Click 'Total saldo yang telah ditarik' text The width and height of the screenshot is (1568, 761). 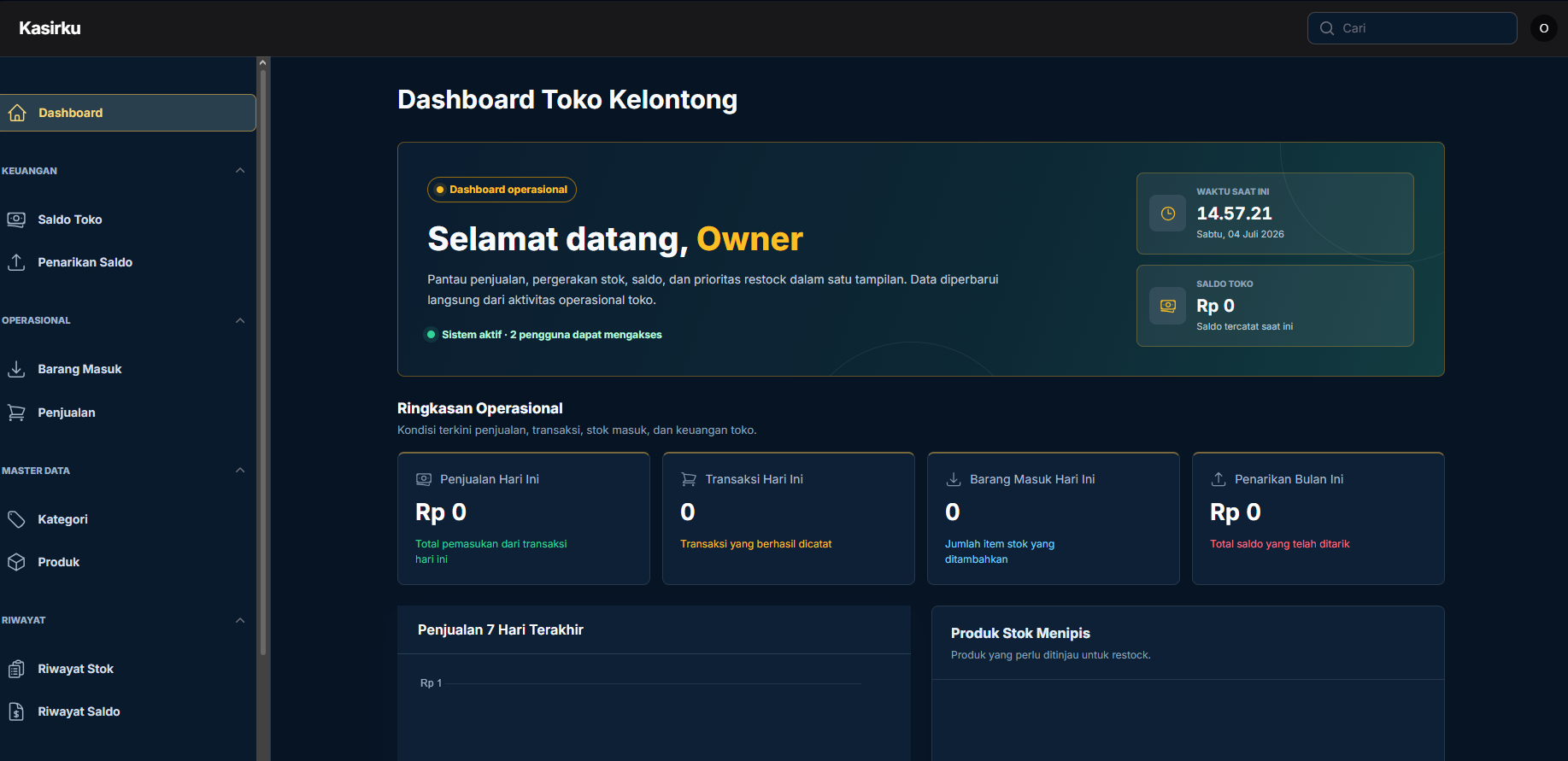point(1280,544)
